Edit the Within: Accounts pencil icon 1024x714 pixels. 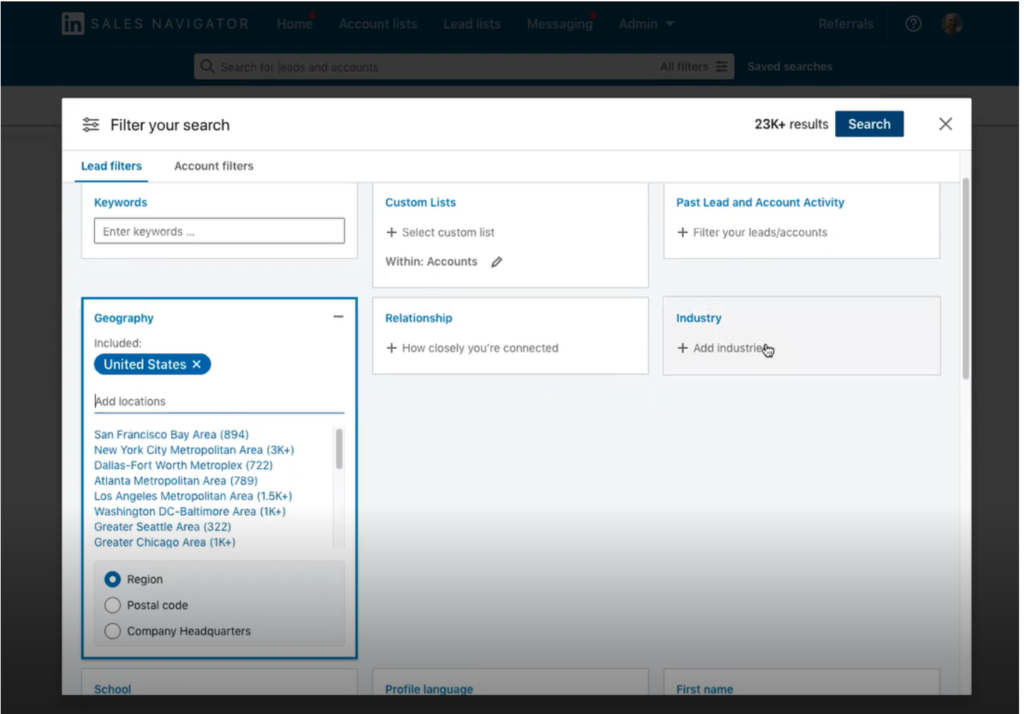tap(497, 262)
